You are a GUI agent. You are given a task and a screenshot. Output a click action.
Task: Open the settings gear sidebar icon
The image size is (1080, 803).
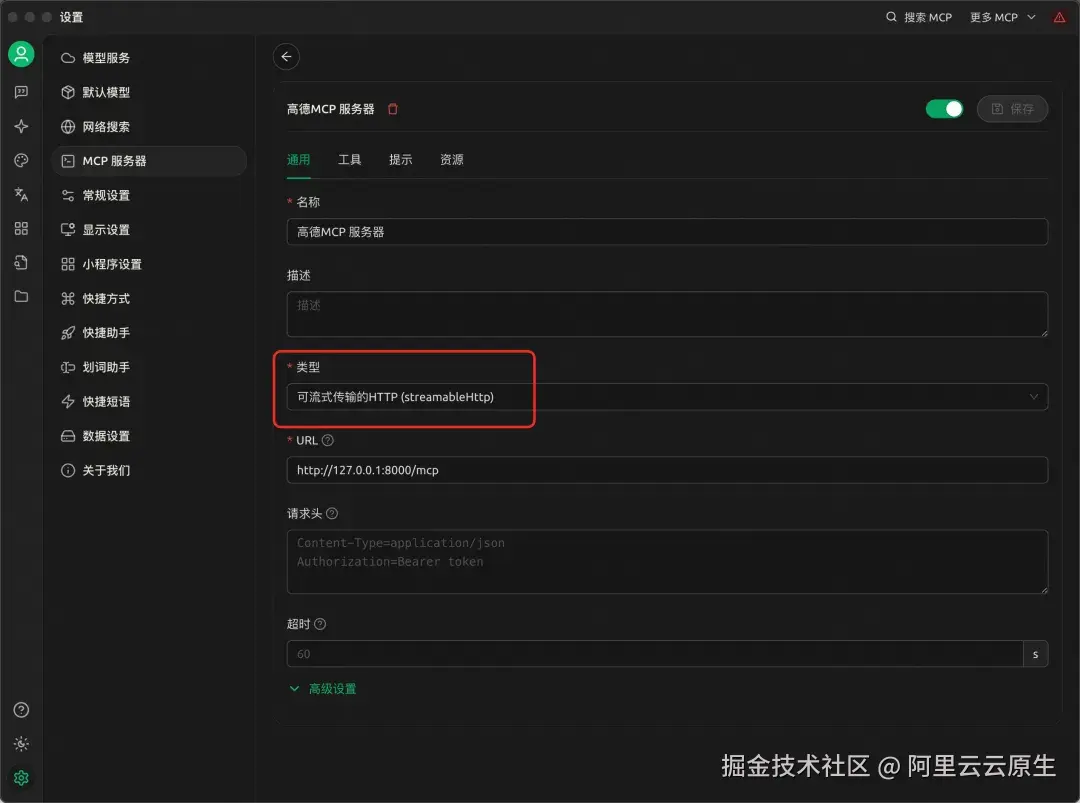[x=21, y=778]
